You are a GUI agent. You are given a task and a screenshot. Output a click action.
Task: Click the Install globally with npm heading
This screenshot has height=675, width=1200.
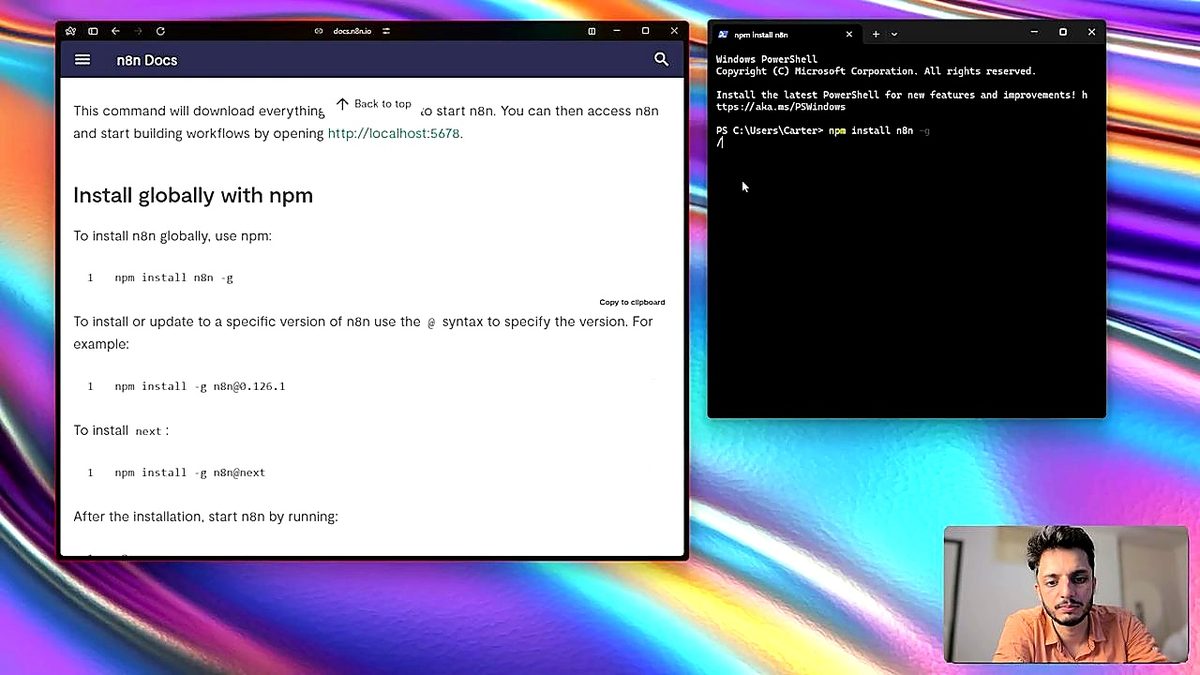(193, 195)
